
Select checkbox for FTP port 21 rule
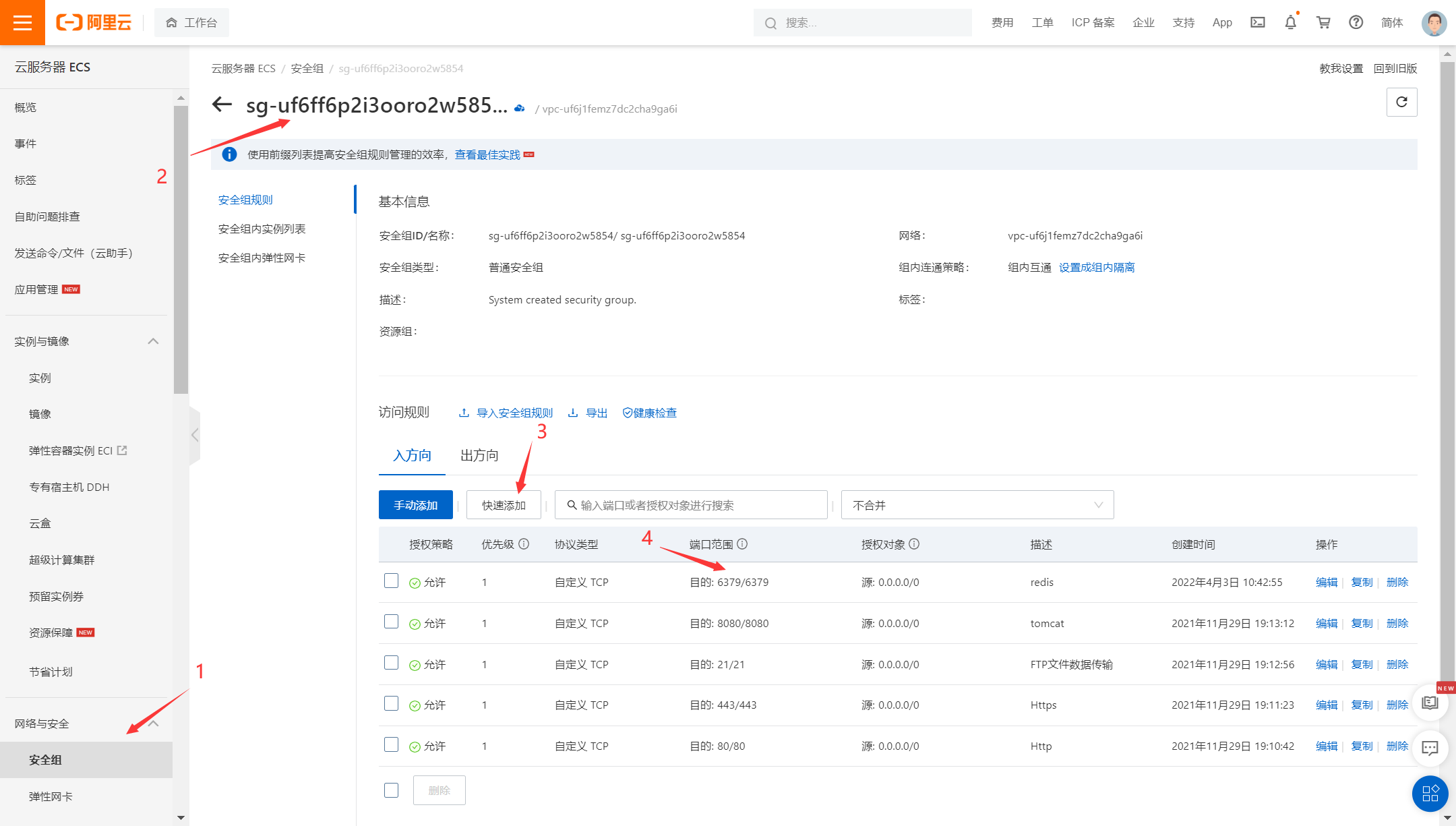[x=391, y=663]
